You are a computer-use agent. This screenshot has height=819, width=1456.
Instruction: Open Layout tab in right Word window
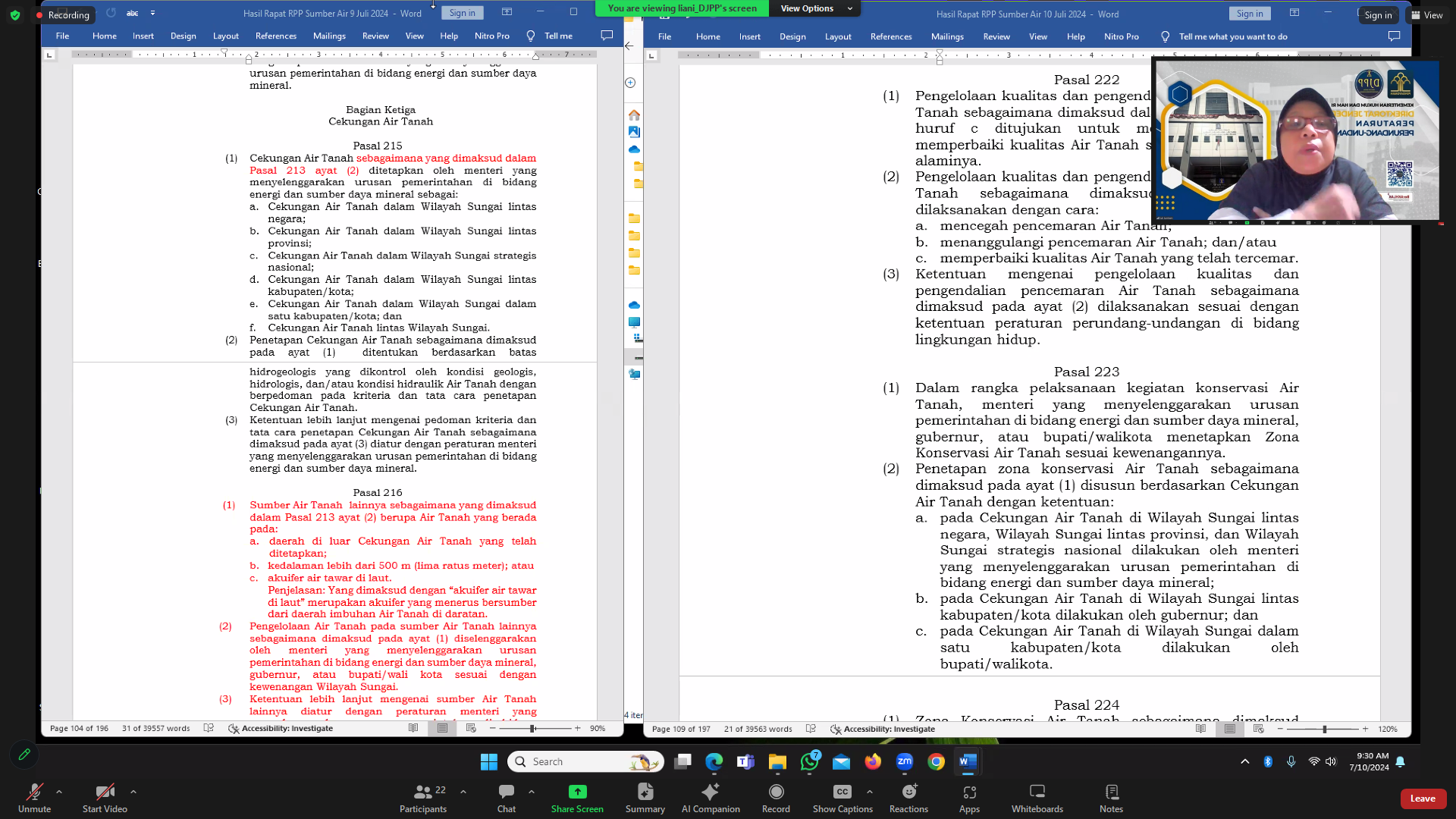pyautogui.click(x=838, y=36)
